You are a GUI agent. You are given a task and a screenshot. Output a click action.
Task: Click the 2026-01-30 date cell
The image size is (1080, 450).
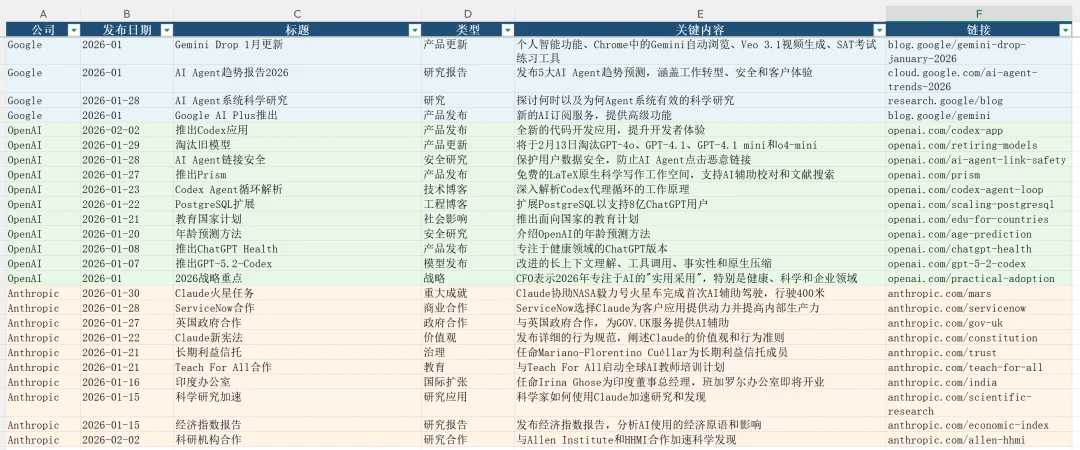pyautogui.click(x=110, y=293)
